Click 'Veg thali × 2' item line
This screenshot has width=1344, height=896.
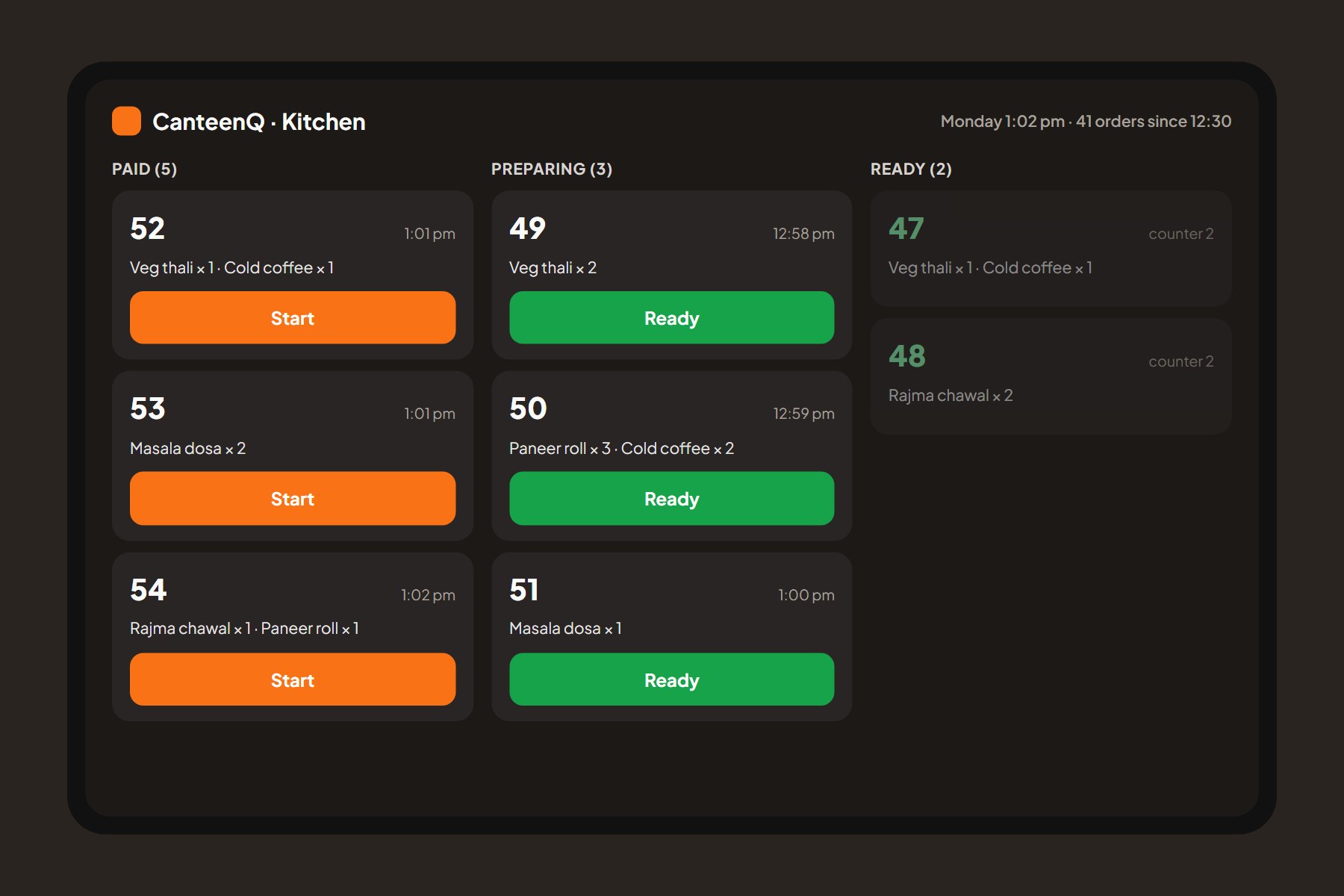tap(553, 268)
